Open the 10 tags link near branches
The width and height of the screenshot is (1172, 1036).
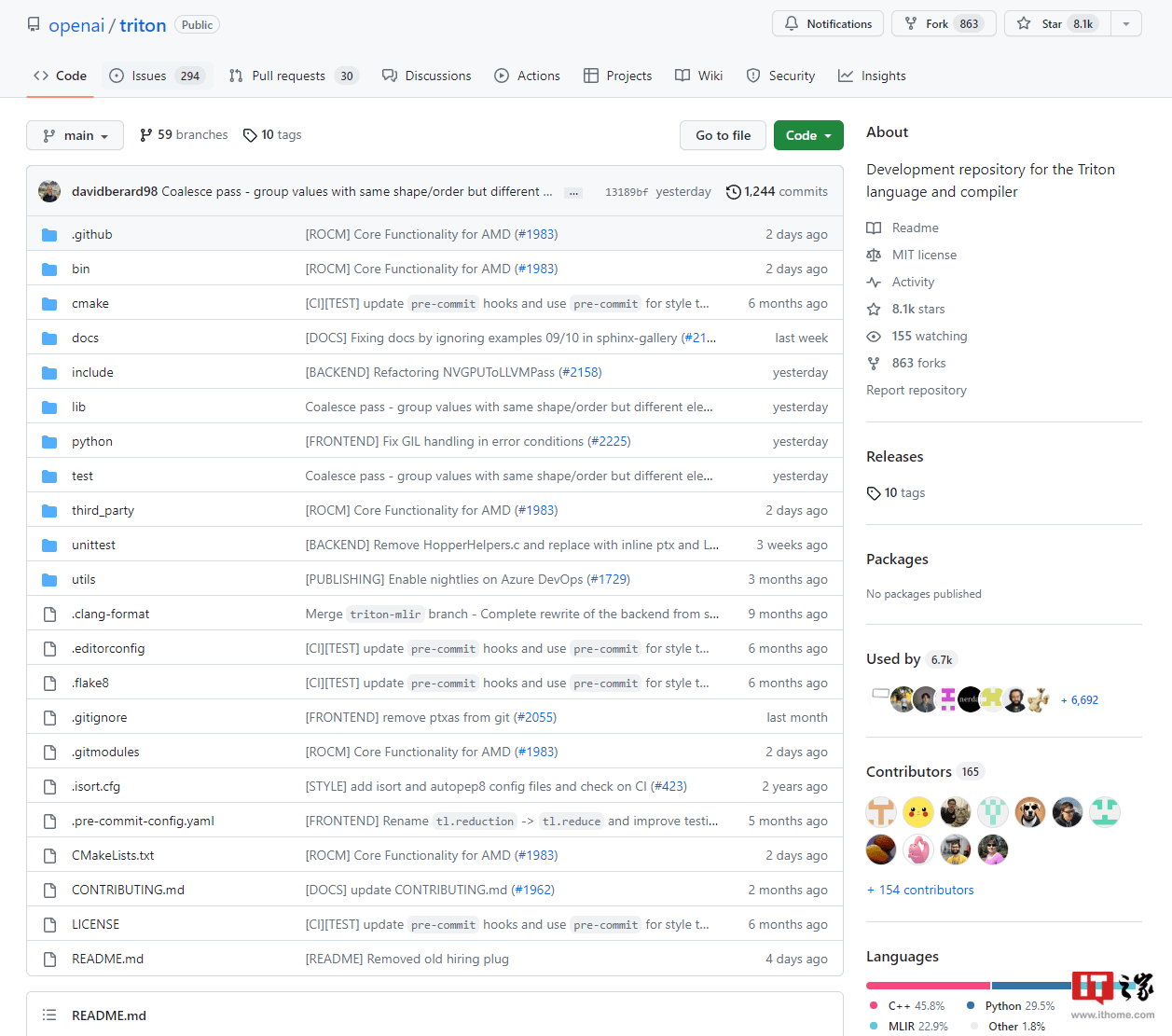(272, 134)
